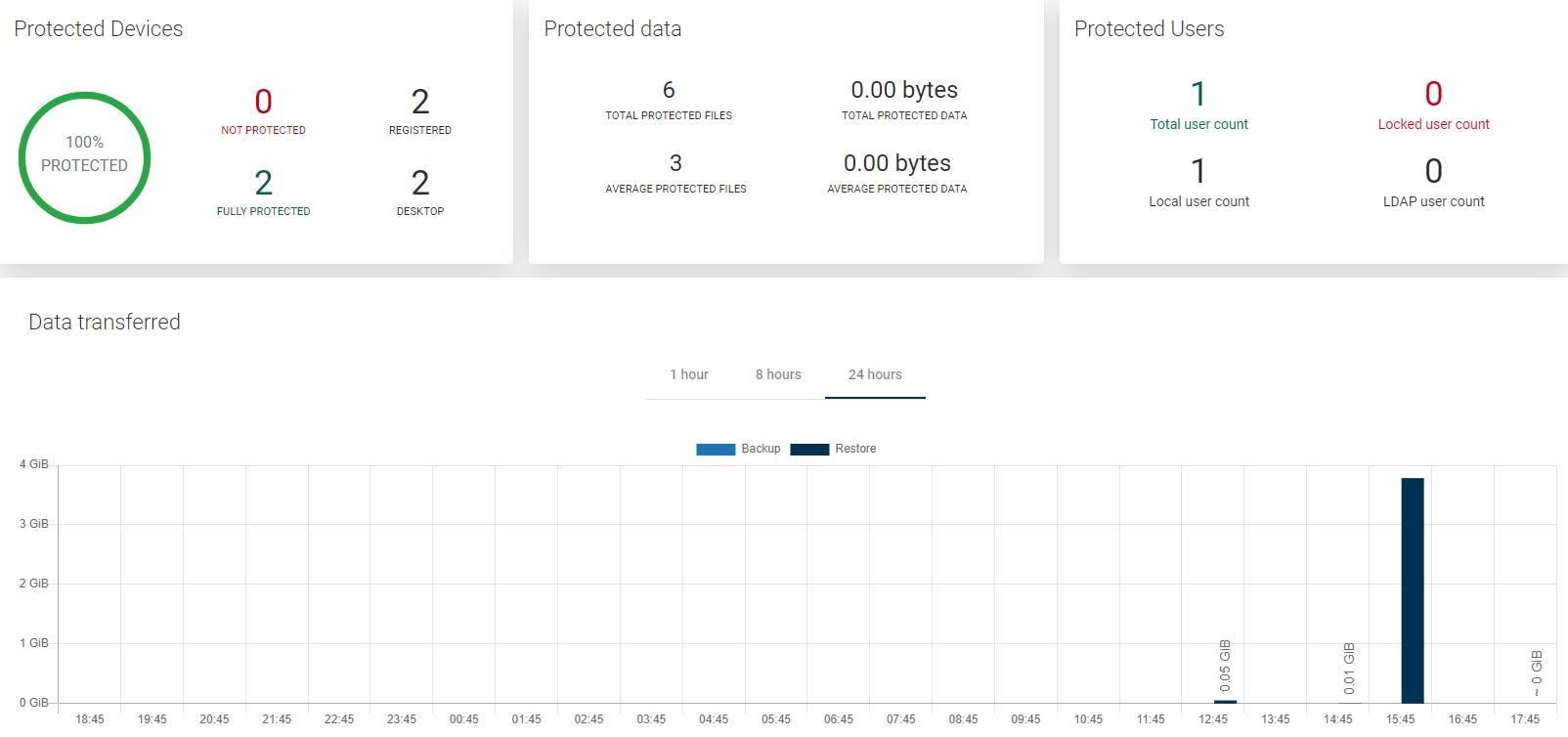
Task: Click the LDAP user count stat
Action: click(1433, 172)
